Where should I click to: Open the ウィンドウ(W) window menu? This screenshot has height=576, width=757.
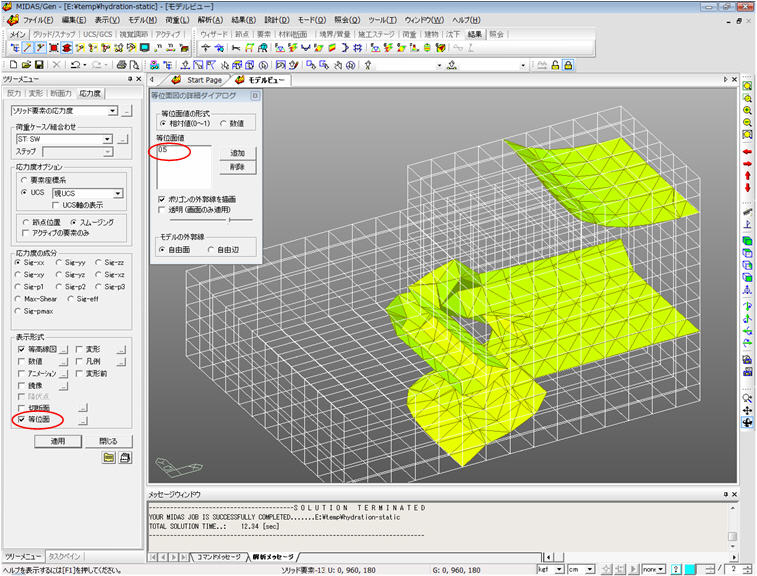424,20
